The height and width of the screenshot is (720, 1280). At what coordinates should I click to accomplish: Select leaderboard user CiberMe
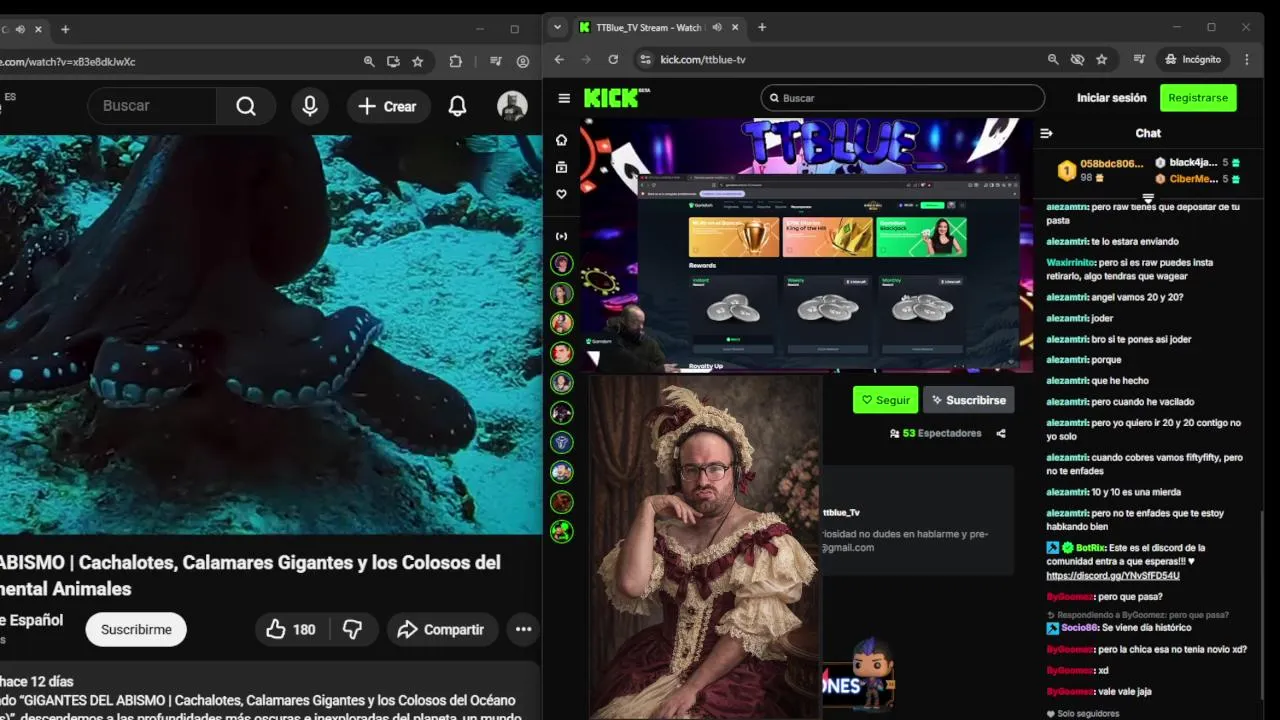pyautogui.click(x=1193, y=179)
